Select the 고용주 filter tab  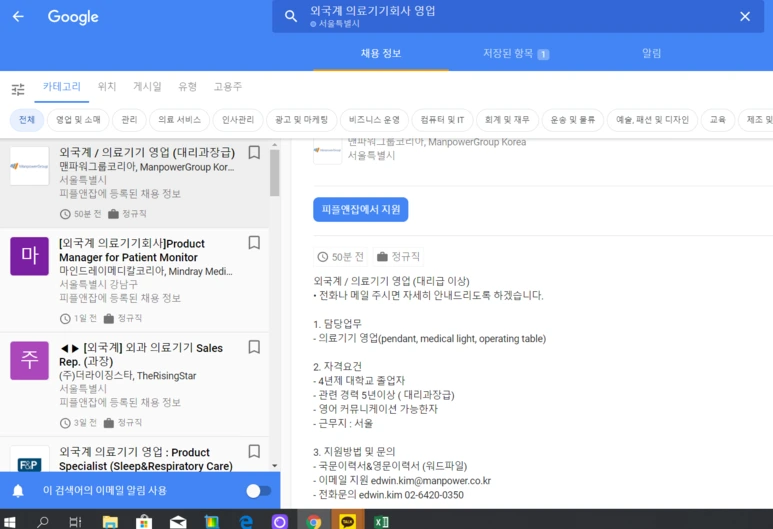tap(227, 87)
